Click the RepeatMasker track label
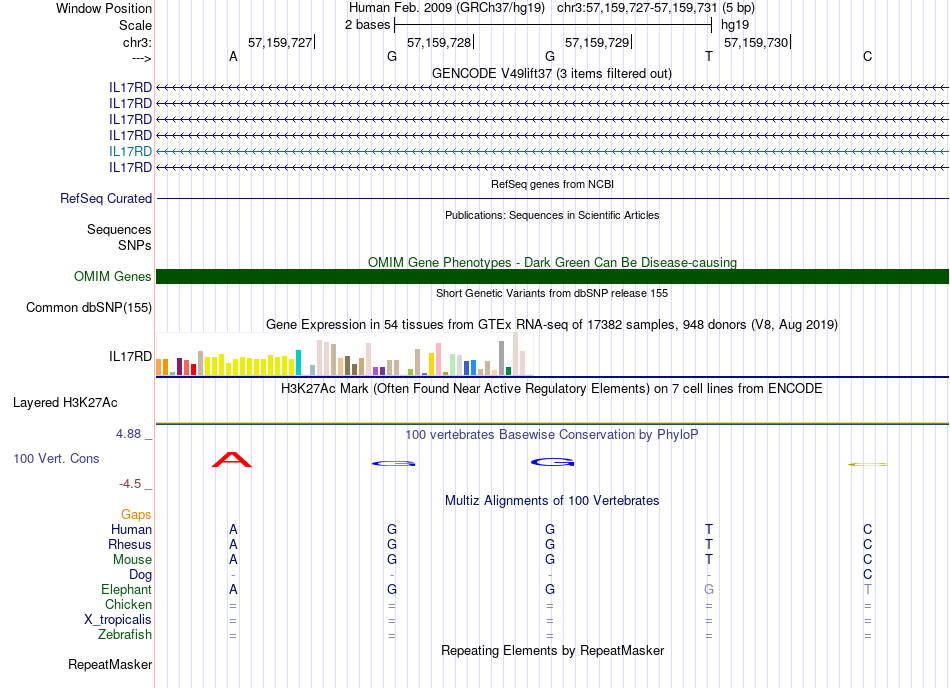950x688 pixels. pos(110,664)
